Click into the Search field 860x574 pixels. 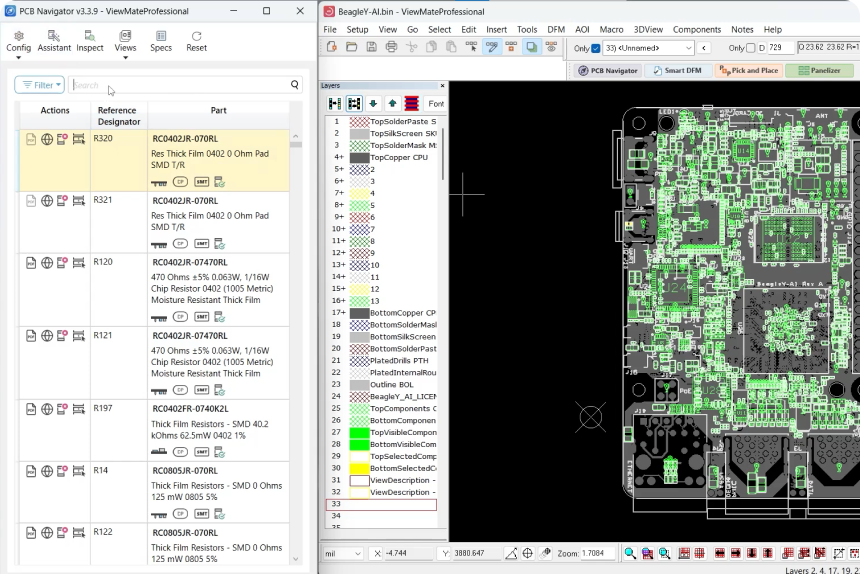(x=181, y=85)
